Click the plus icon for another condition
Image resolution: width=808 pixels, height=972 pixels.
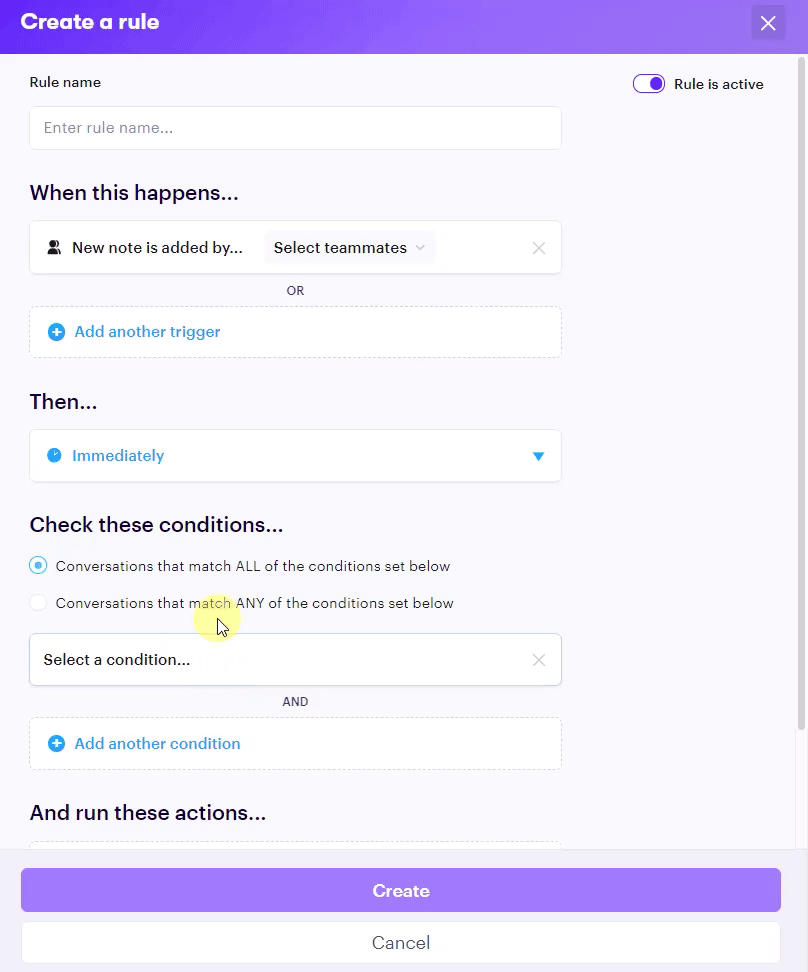click(x=57, y=744)
